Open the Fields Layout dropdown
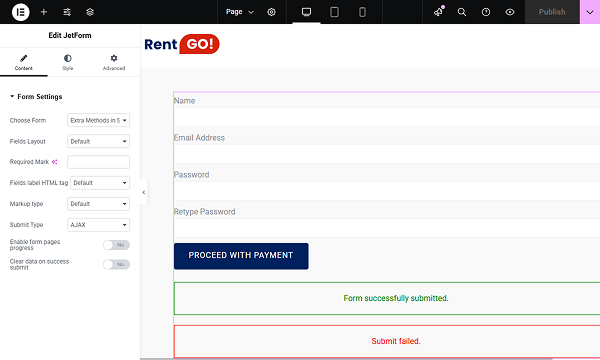The image size is (600, 360). (98, 141)
